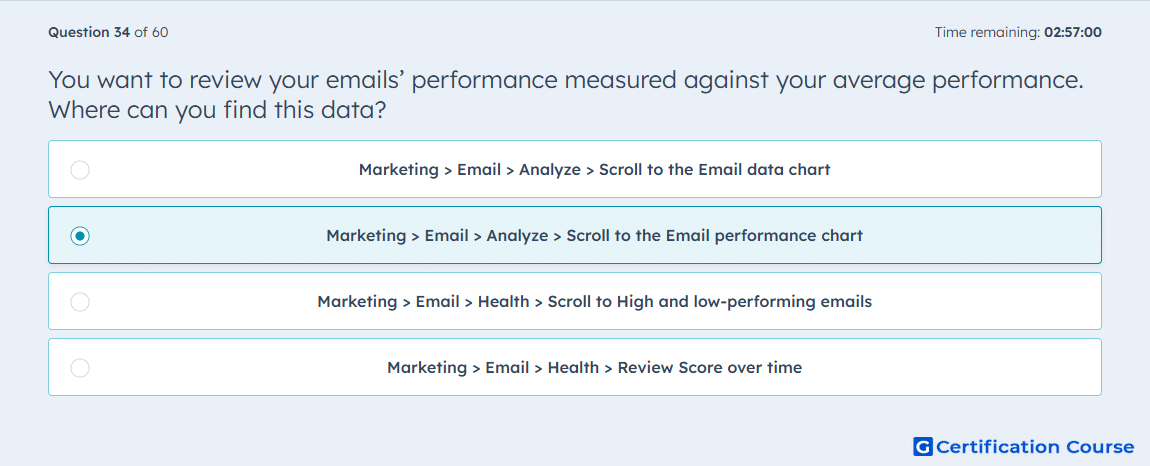Click the '02:57:00' timer value
1150x466 pixels.
1073,32
